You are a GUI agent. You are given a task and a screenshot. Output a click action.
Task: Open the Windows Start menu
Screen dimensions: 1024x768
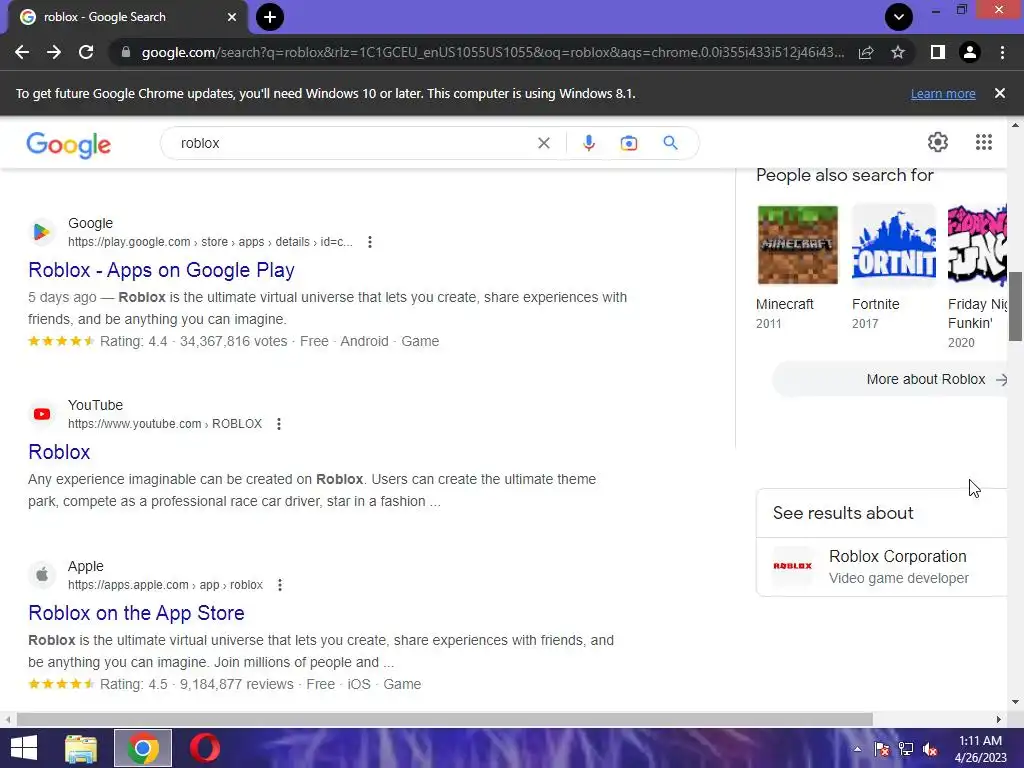point(24,748)
